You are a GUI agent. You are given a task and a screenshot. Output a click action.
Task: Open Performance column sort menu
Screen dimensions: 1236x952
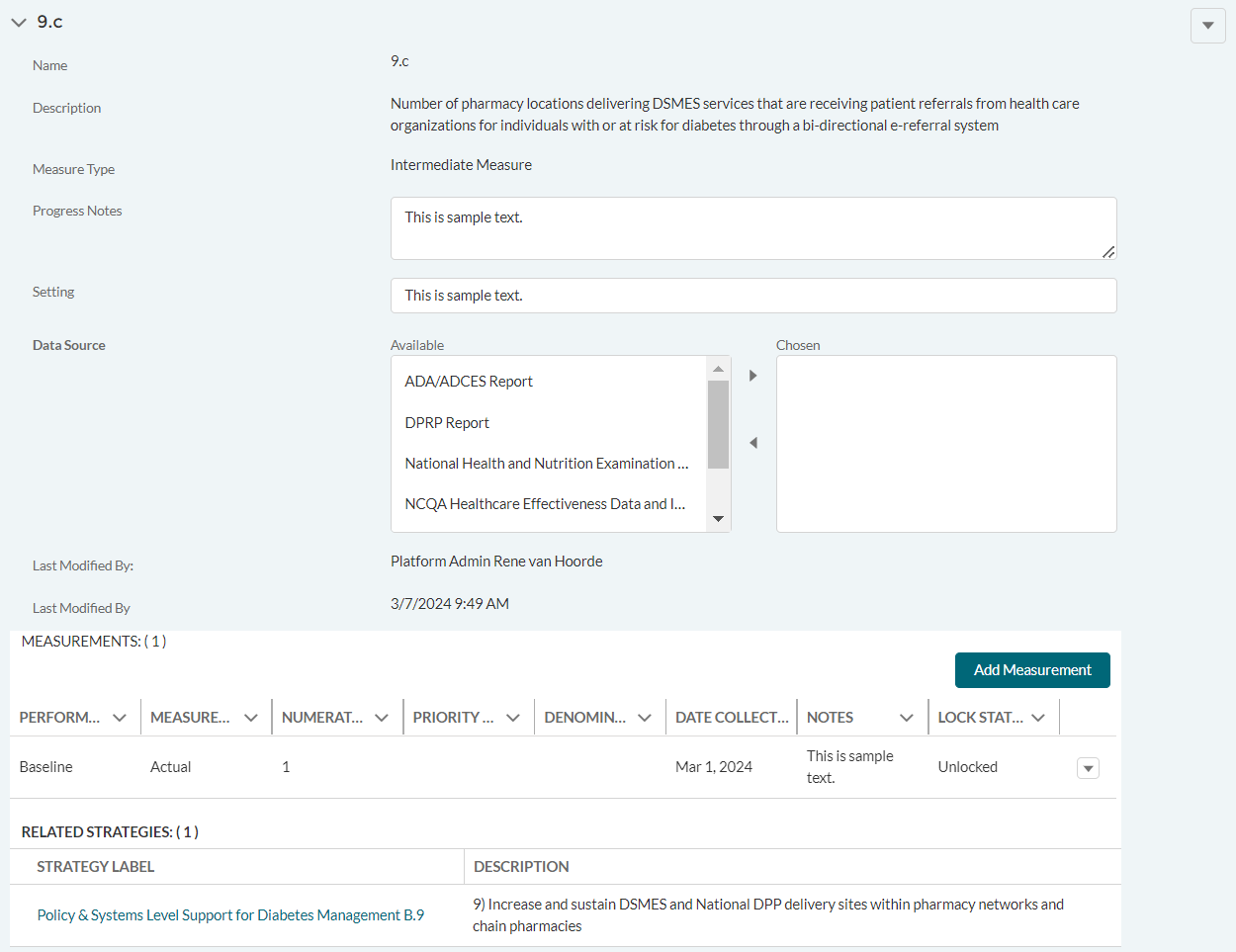click(120, 718)
